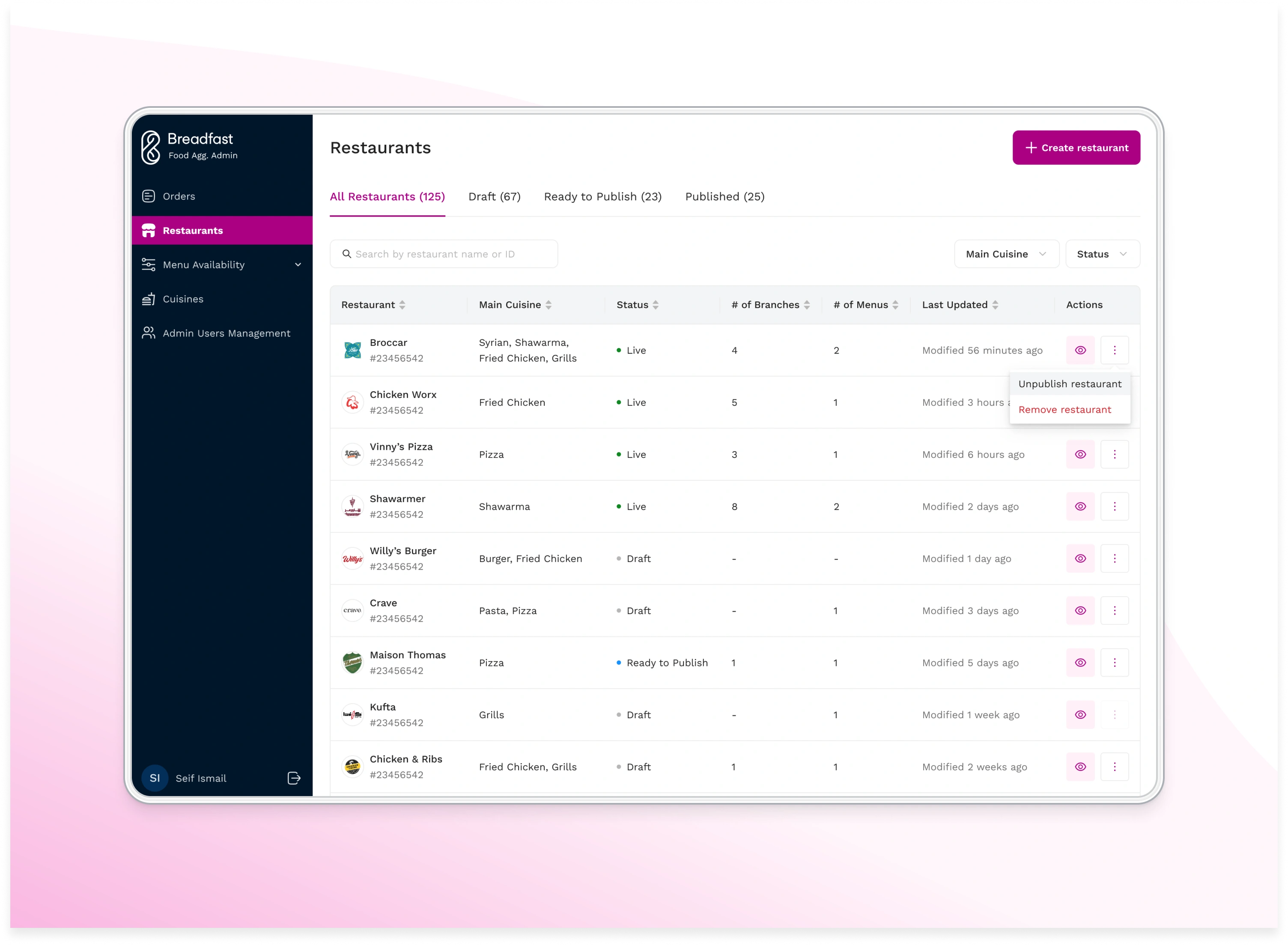Image resolution: width=1288 pixels, height=945 pixels.
Task: View Maison Thomas with eye icon
Action: pyautogui.click(x=1080, y=663)
